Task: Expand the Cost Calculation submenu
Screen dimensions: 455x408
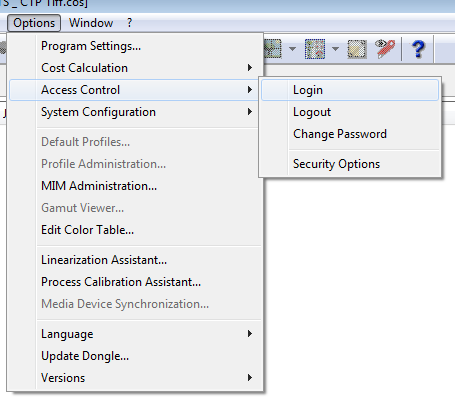Action: pos(136,68)
